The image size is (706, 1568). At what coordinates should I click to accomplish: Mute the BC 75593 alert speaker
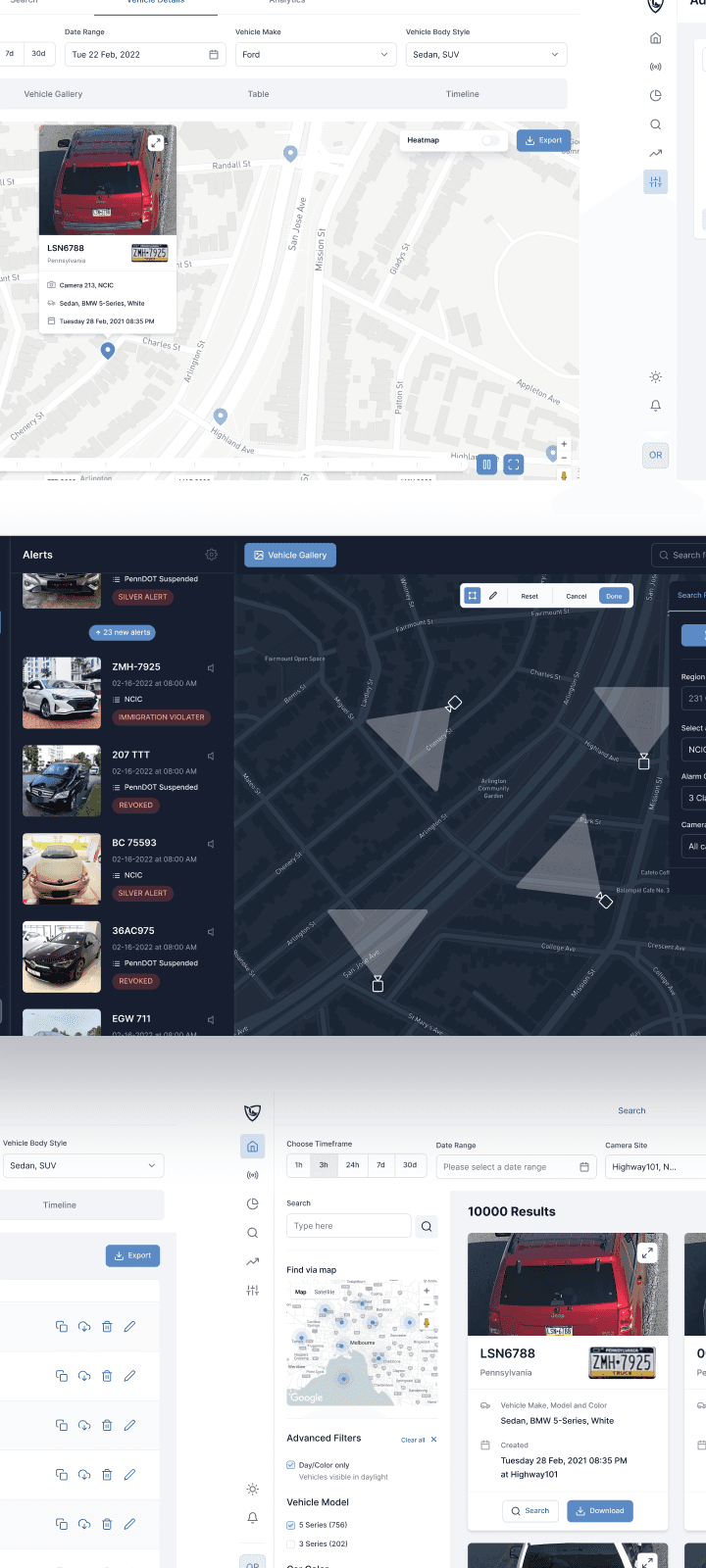pyautogui.click(x=211, y=844)
